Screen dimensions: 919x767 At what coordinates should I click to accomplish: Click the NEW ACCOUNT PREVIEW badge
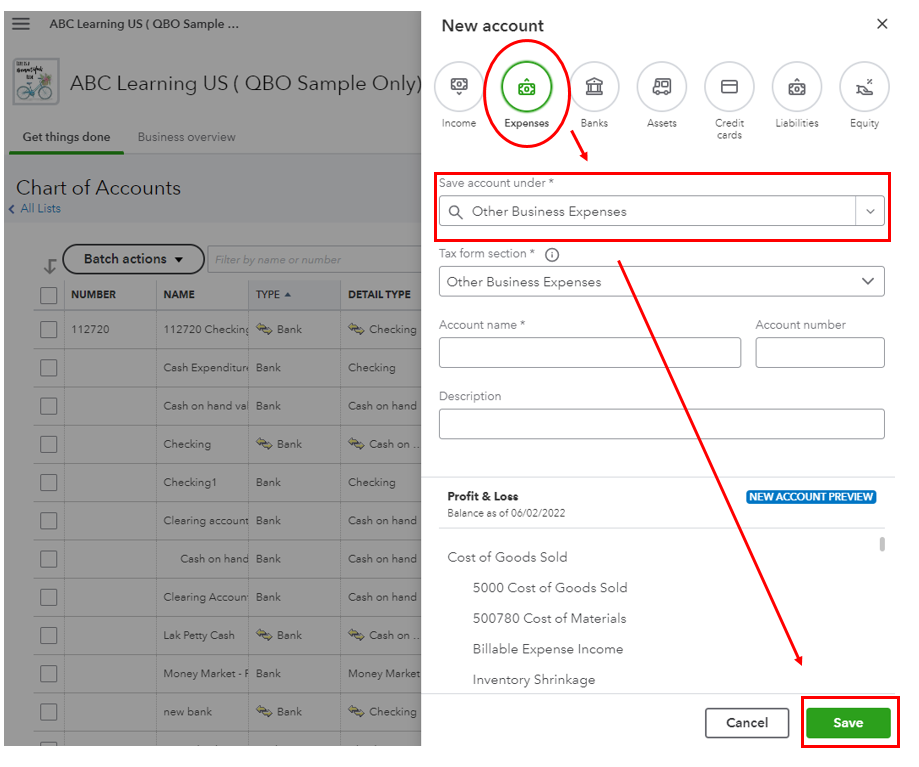pos(811,497)
